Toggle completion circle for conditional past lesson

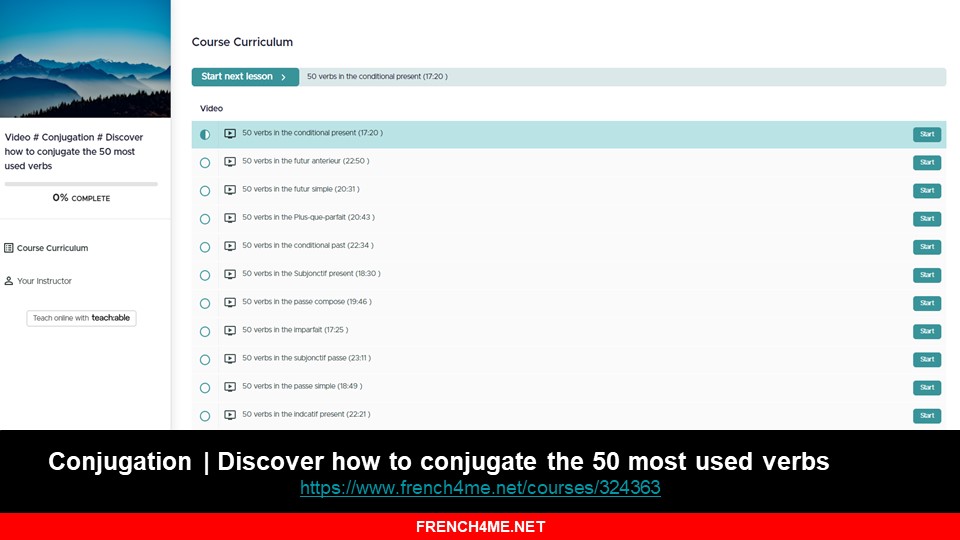205,246
